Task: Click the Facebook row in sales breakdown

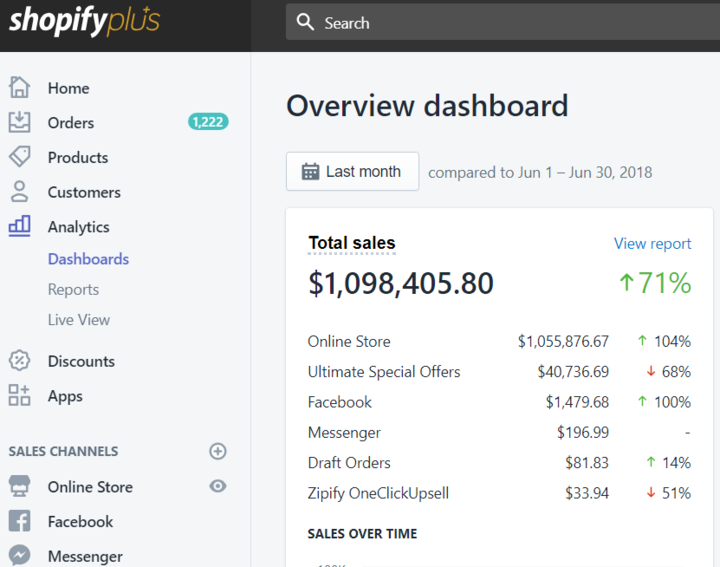Action: pyautogui.click(x=499, y=402)
